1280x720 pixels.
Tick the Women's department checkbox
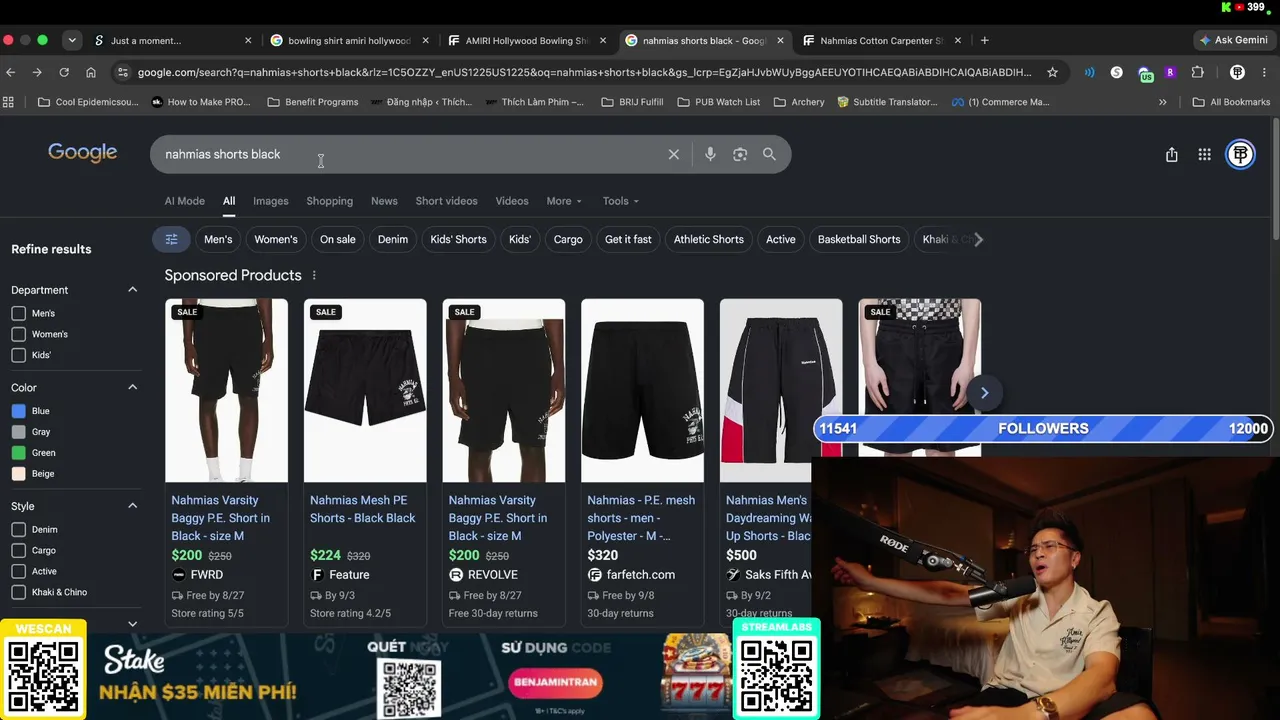click(18, 334)
